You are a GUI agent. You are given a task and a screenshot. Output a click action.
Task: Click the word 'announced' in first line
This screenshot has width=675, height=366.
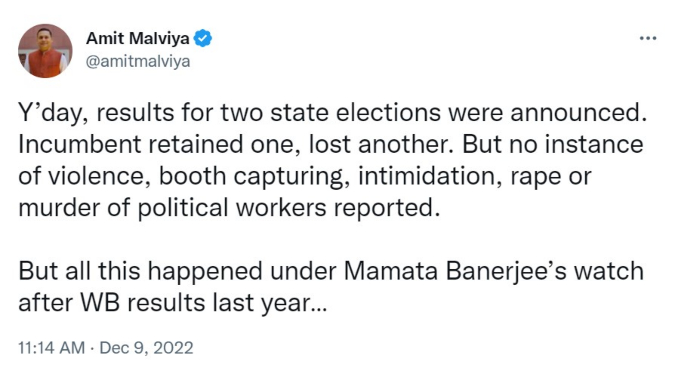[x=576, y=113]
